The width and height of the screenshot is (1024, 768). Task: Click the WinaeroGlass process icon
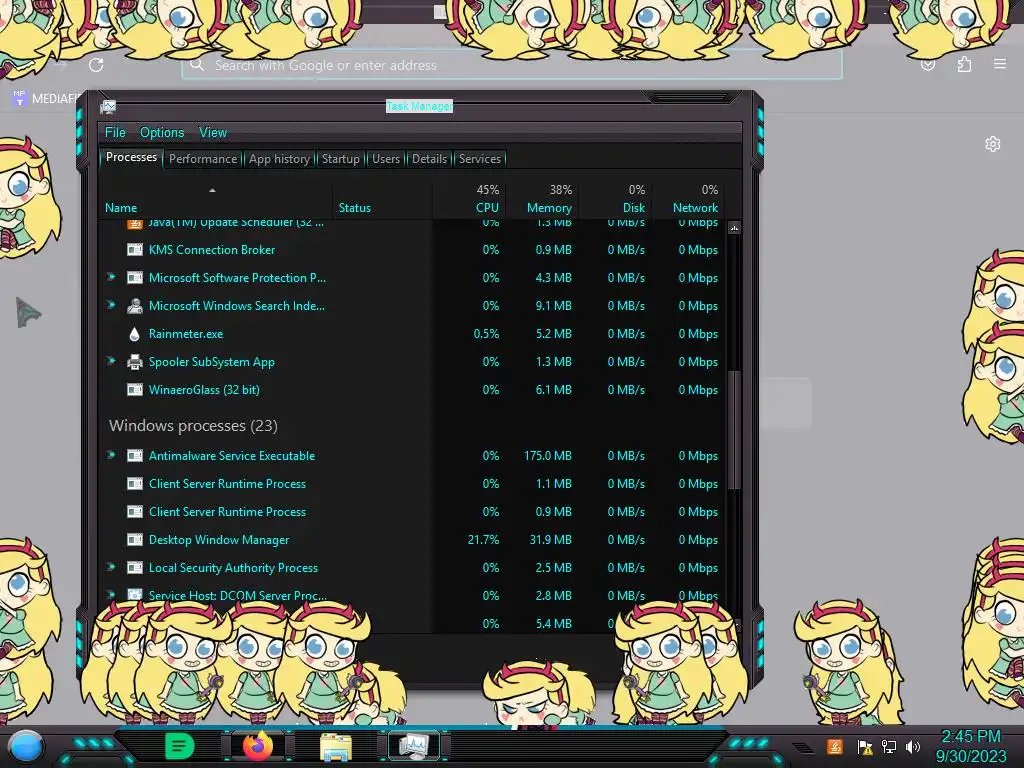pos(135,390)
